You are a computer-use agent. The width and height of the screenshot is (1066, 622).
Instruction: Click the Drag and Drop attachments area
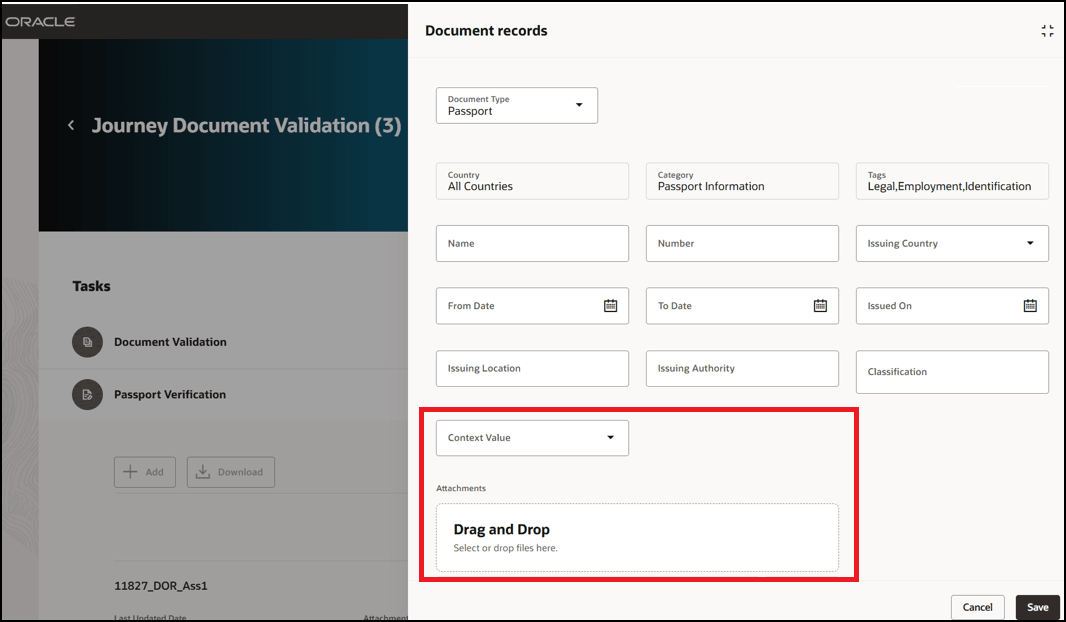tap(638, 537)
